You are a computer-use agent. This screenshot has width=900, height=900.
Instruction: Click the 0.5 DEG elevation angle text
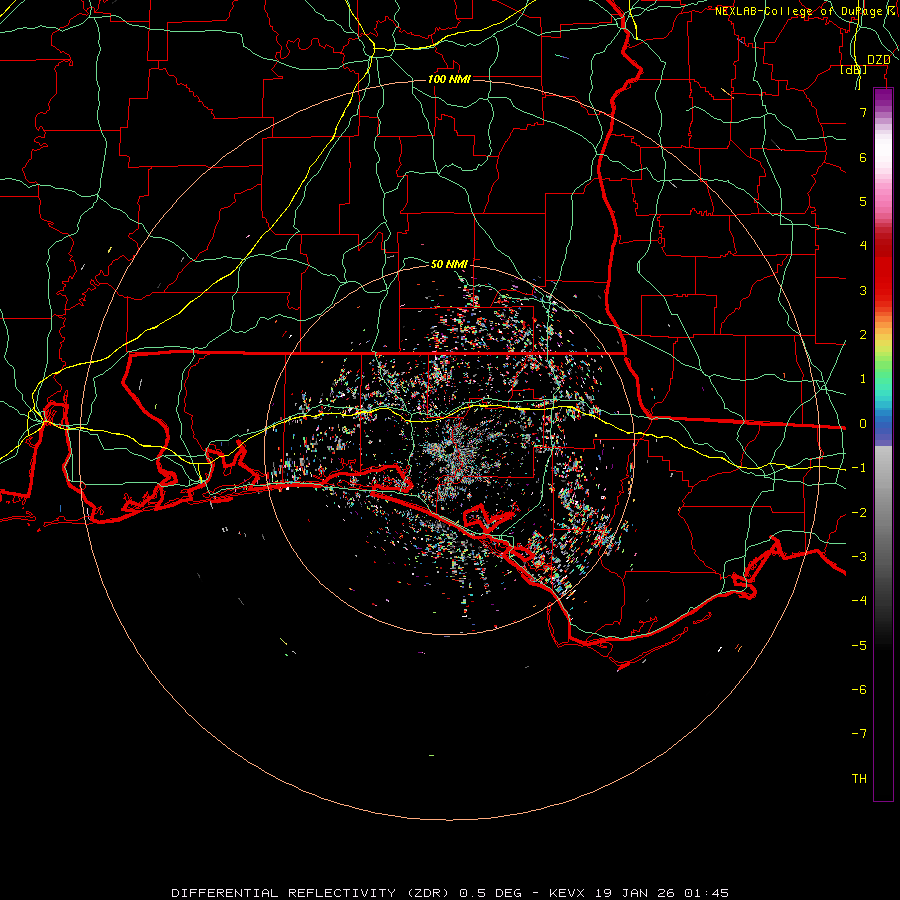[490, 893]
